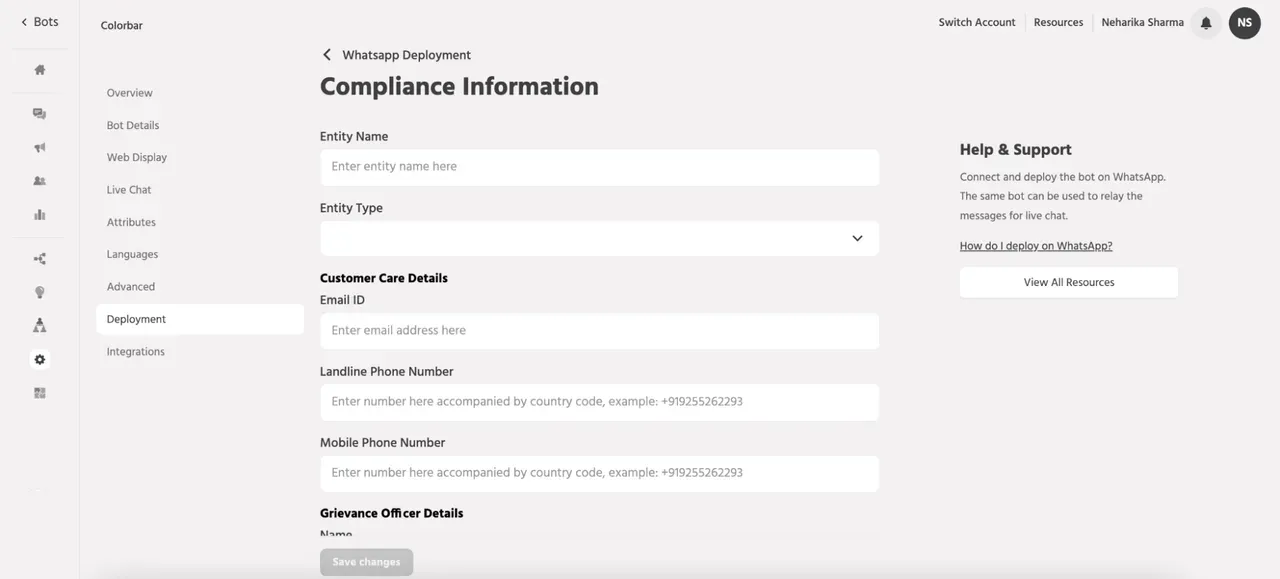Open the lightbulb icon in sidebar
This screenshot has height=579, width=1280.
tap(40, 292)
